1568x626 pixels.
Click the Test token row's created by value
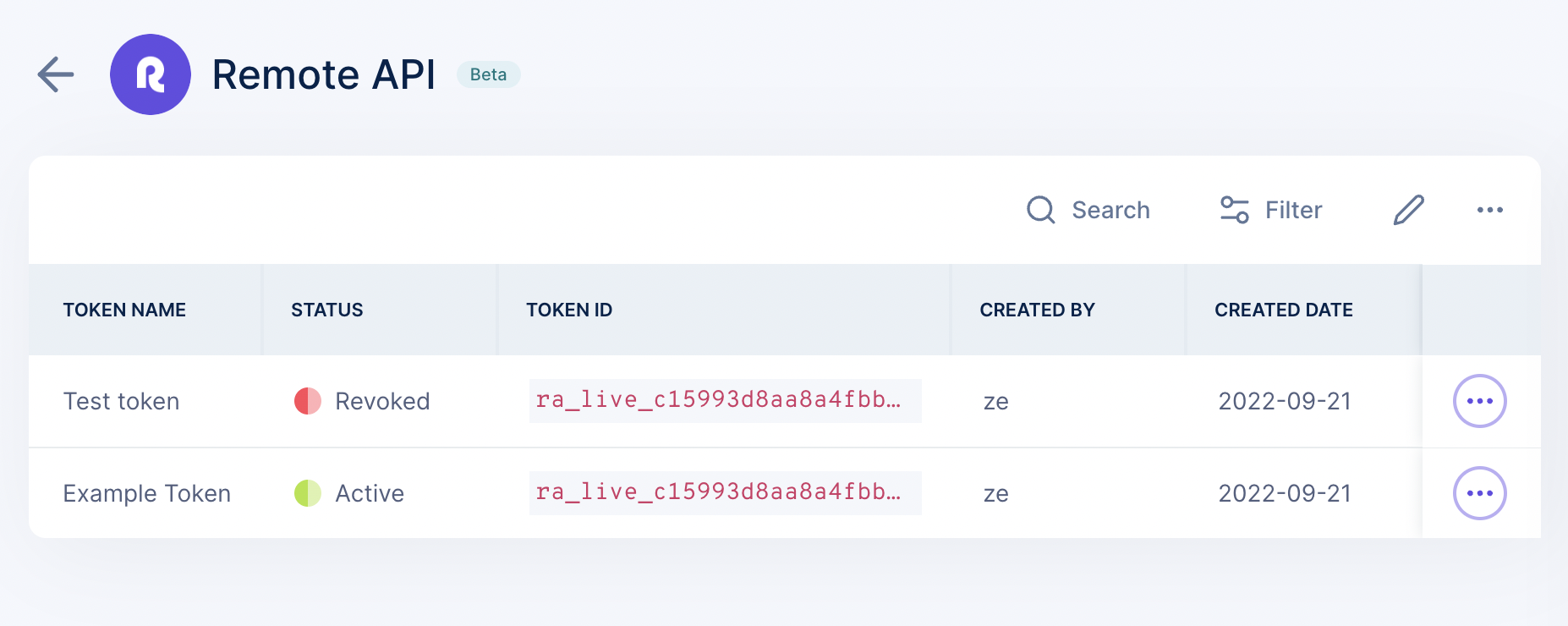tap(996, 401)
